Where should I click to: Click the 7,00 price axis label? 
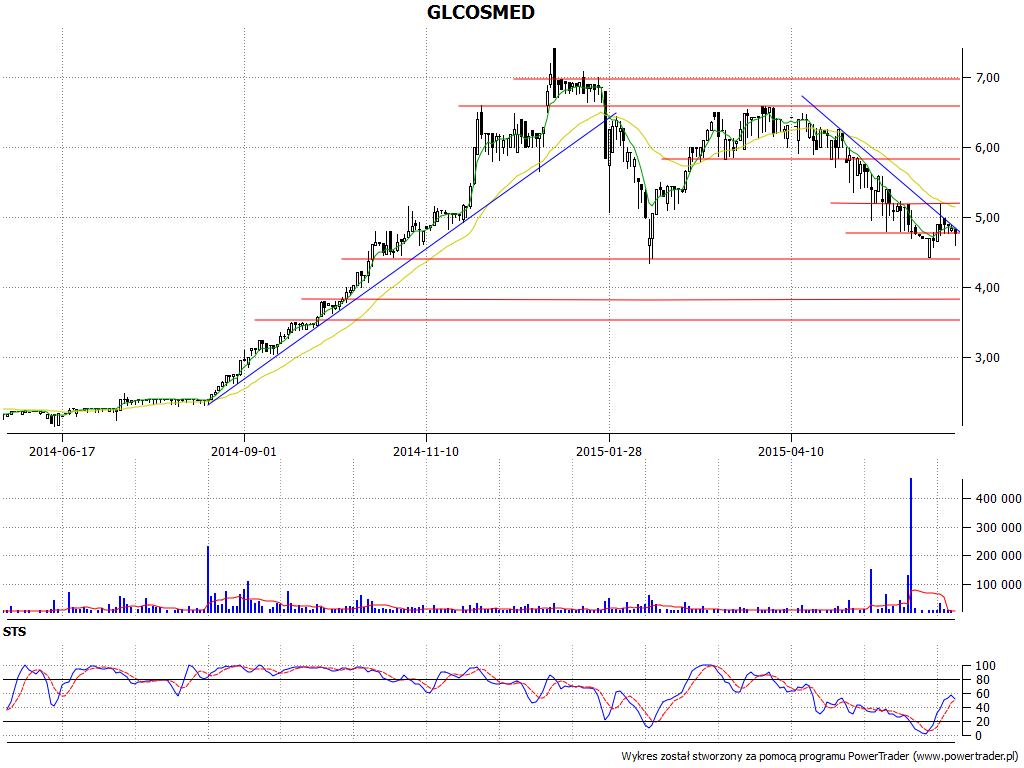click(988, 78)
